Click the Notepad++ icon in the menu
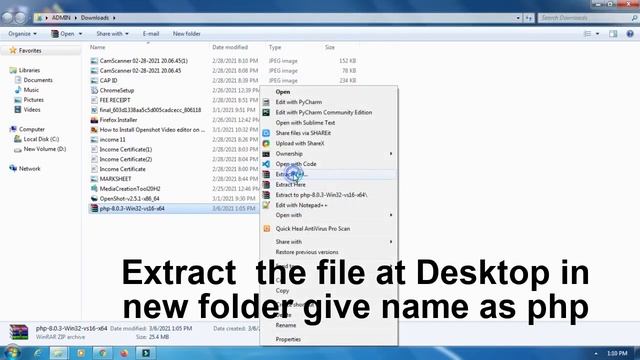Screen dimensions: 640x360 click(x=266, y=205)
